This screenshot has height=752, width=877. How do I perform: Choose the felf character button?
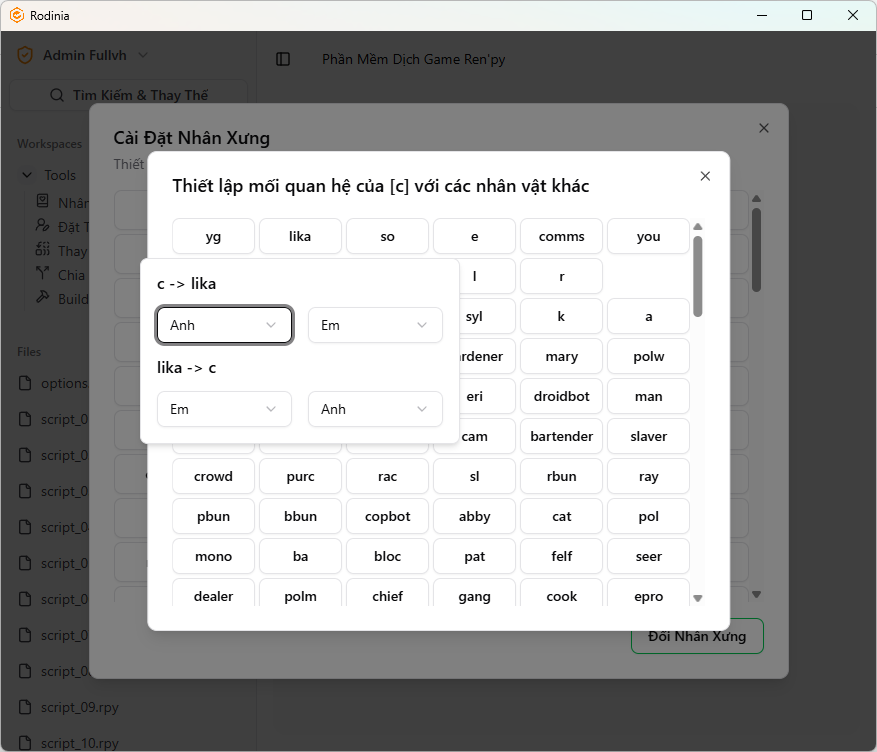pos(562,556)
